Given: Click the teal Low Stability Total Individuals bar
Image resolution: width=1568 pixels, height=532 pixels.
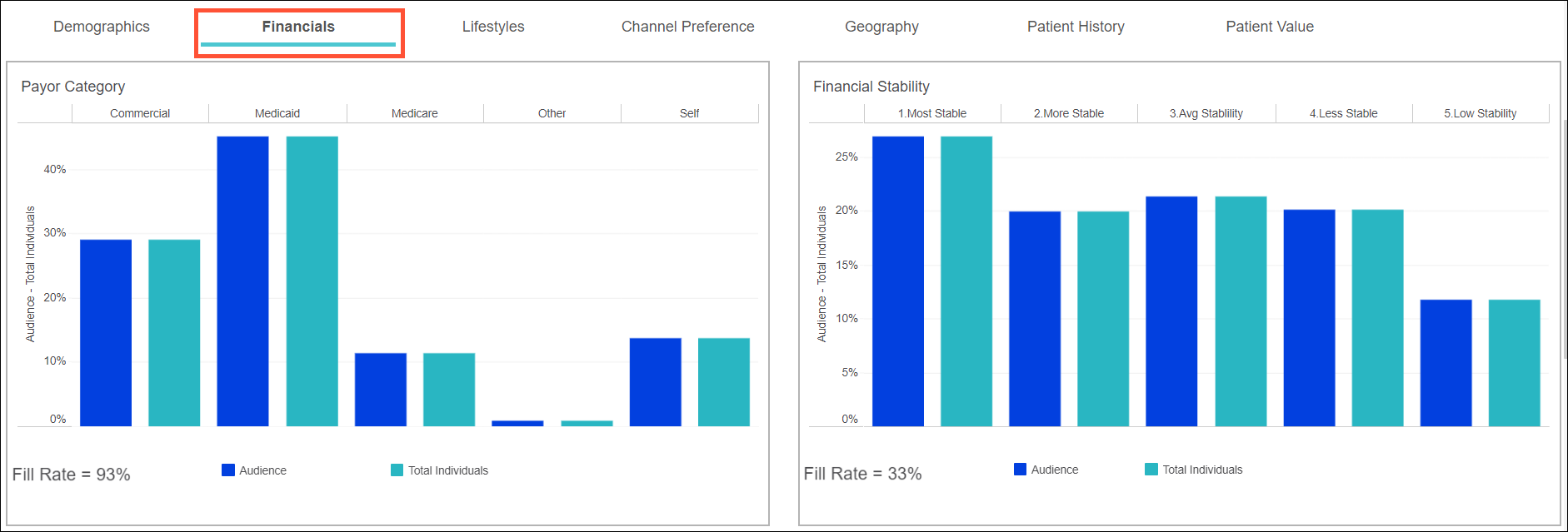Looking at the screenshot, I should 1514,363.
